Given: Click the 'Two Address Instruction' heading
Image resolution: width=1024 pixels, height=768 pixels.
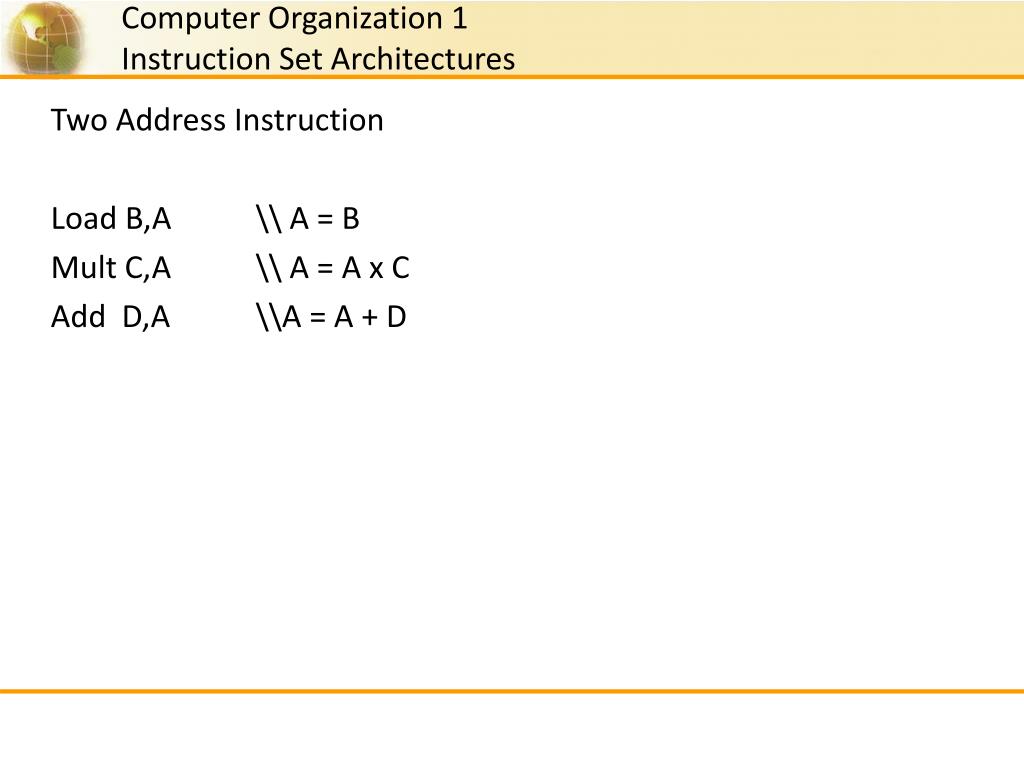Looking at the screenshot, I should (x=217, y=120).
